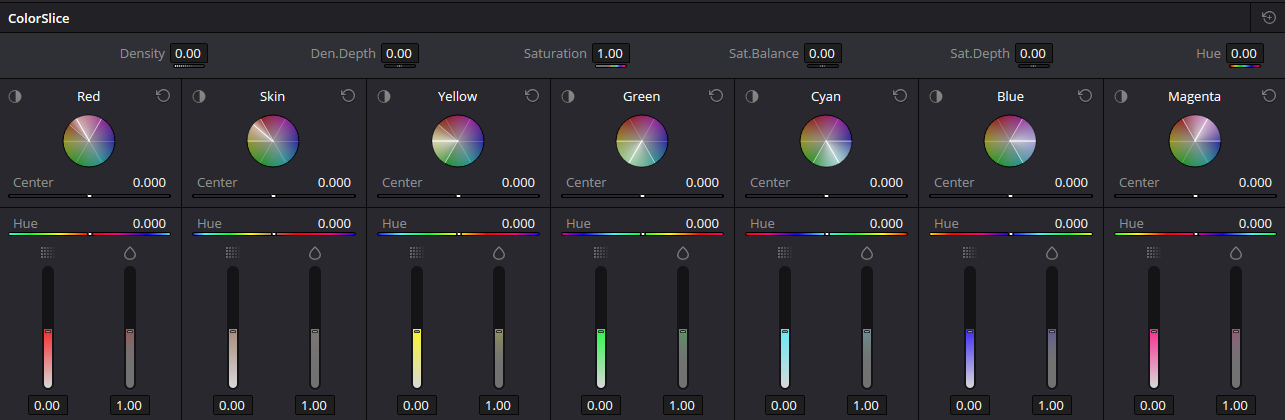The width and height of the screenshot is (1285, 420).
Task: Click the Skin density value 0.00
Action: (232, 405)
